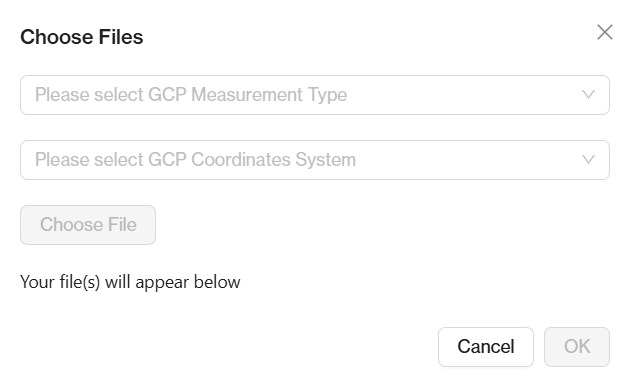Click the greyed-out OK button beside Cancel
This screenshot has width=631, height=383.
[x=577, y=347]
